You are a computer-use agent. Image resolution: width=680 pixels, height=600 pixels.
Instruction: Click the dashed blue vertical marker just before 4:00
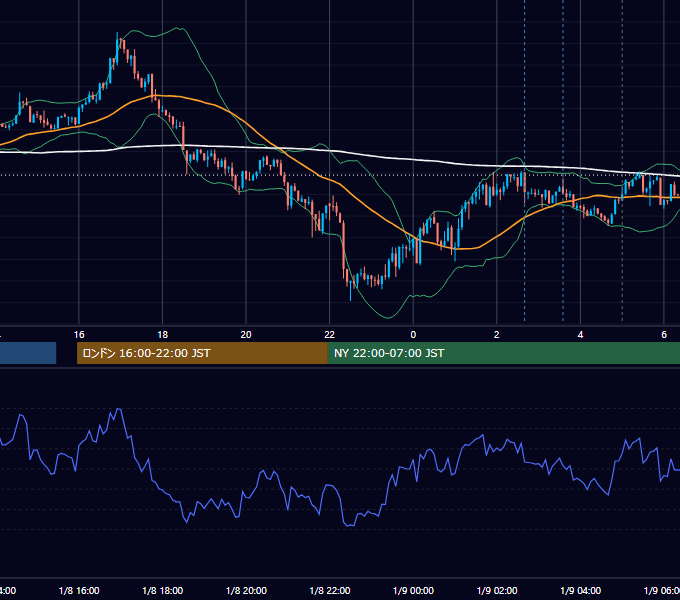click(x=563, y=160)
